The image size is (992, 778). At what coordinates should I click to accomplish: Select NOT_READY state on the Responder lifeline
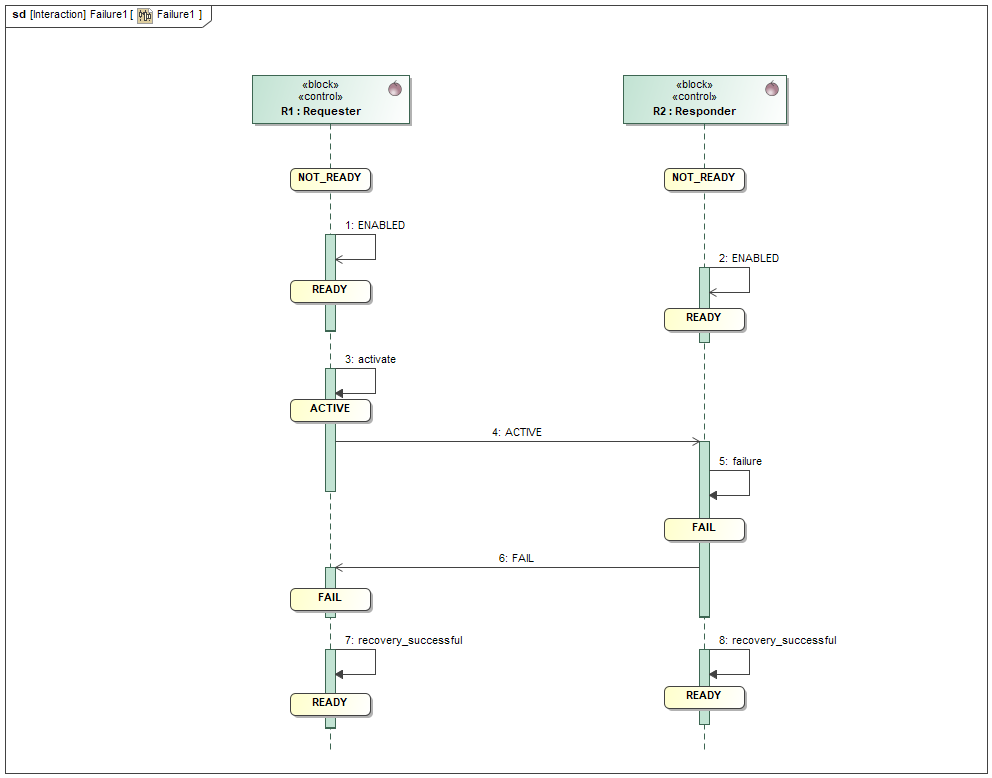coord(704,179)
